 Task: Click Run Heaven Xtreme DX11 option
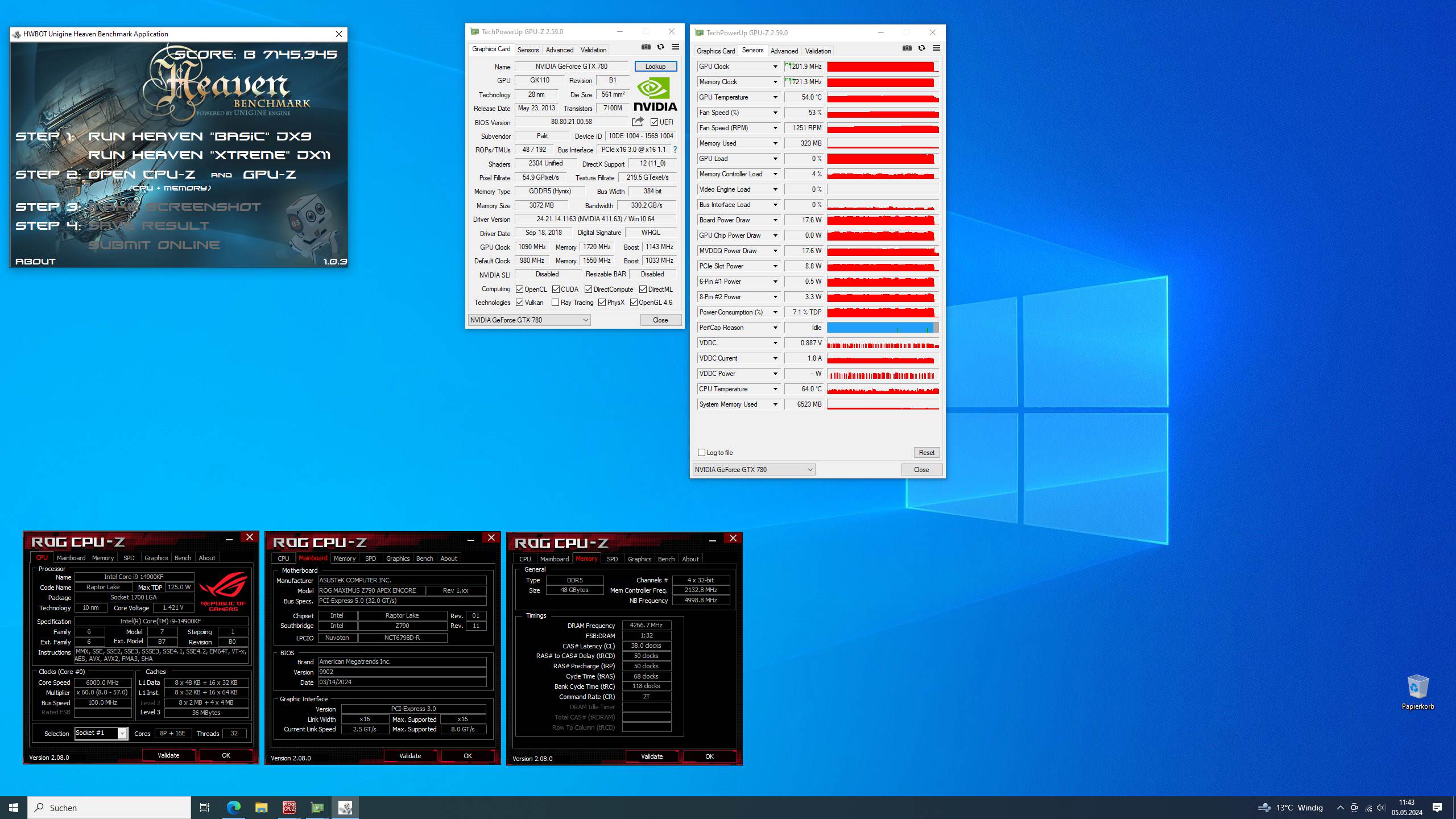click(x=209, y=155)
